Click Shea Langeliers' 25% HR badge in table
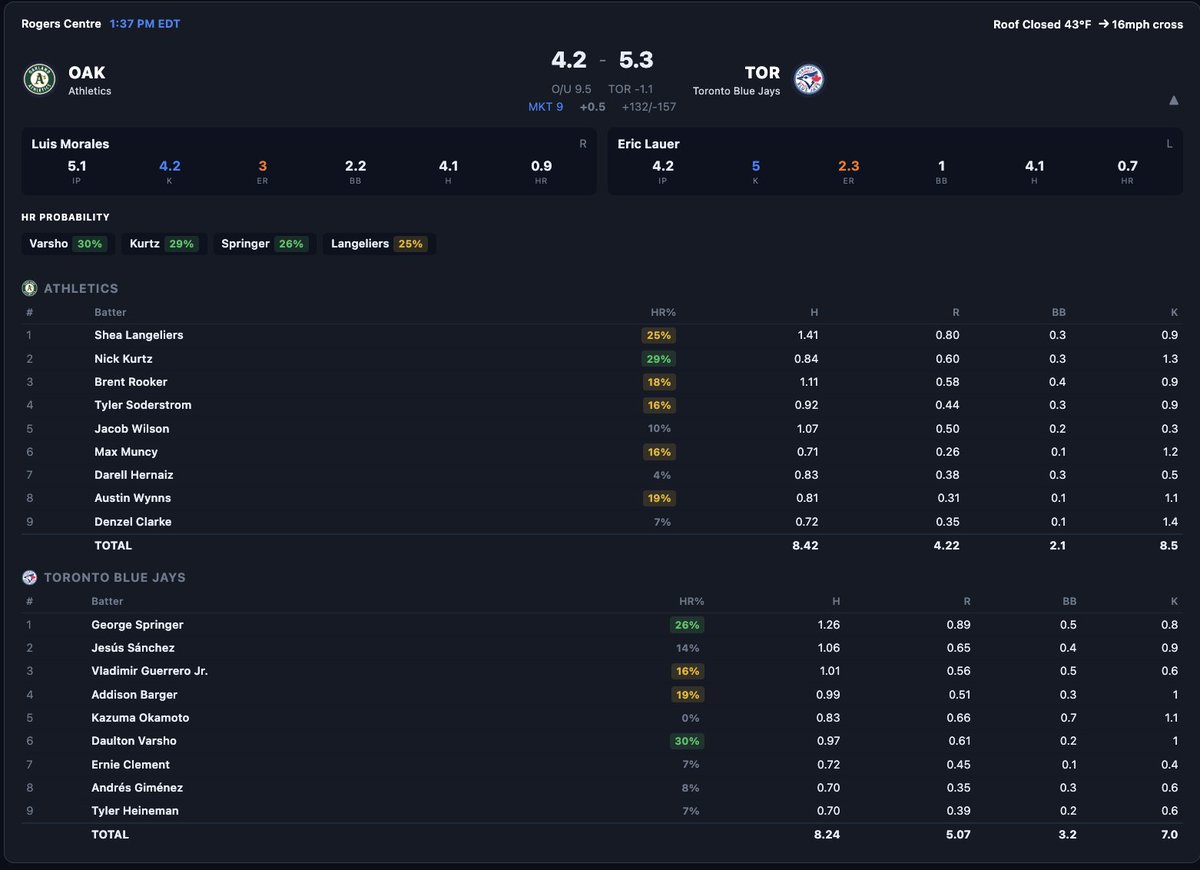 point(659,335)
